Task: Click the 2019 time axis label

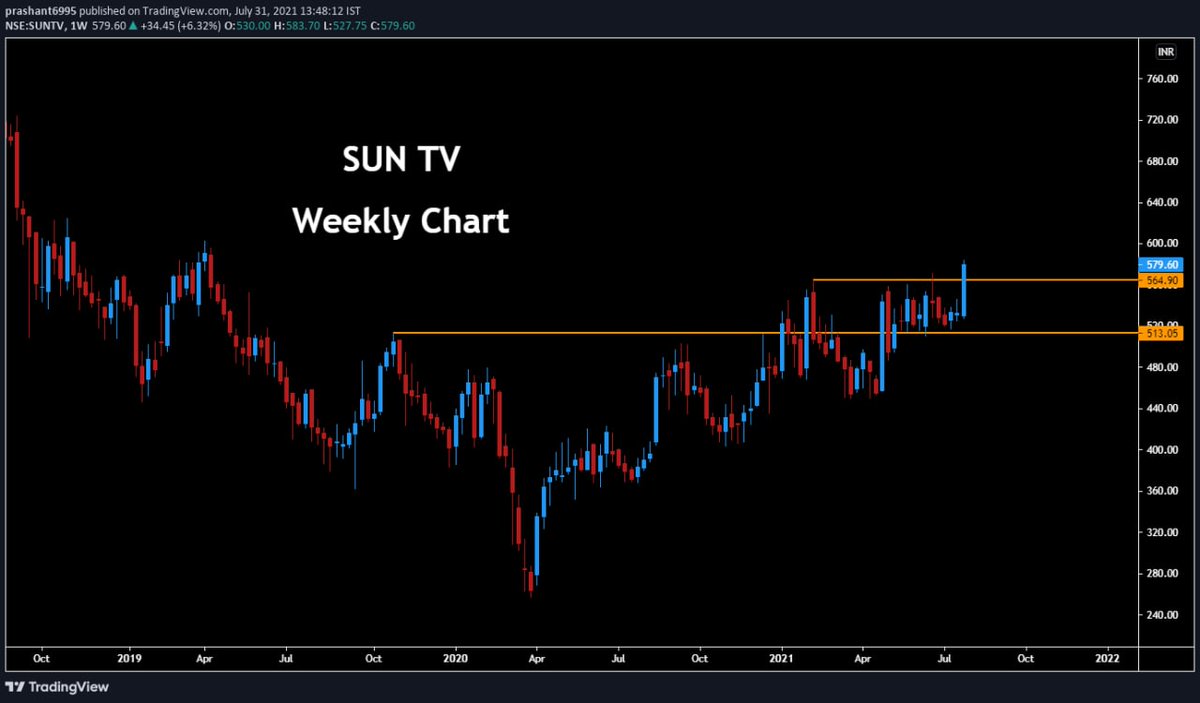Action: click(131, 659)
